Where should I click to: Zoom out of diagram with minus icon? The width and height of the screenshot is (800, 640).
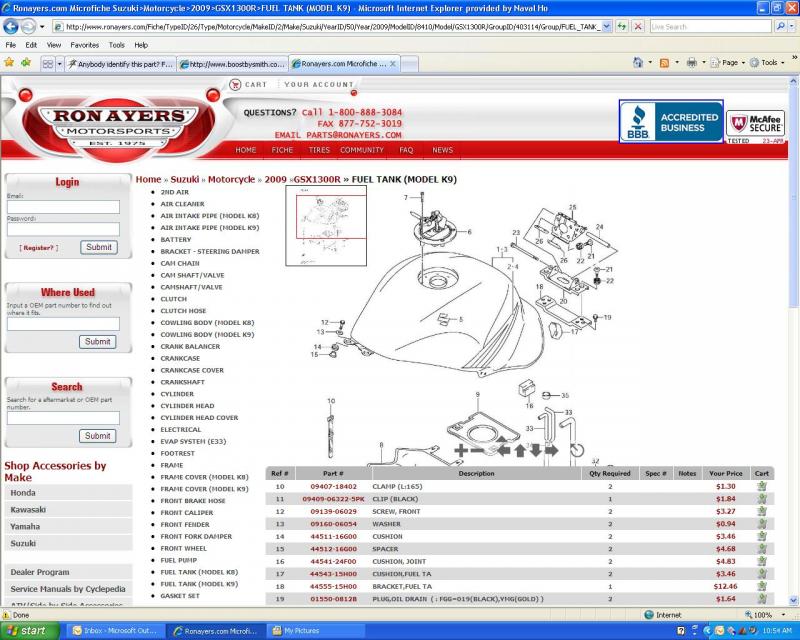[x=481, y=451]
